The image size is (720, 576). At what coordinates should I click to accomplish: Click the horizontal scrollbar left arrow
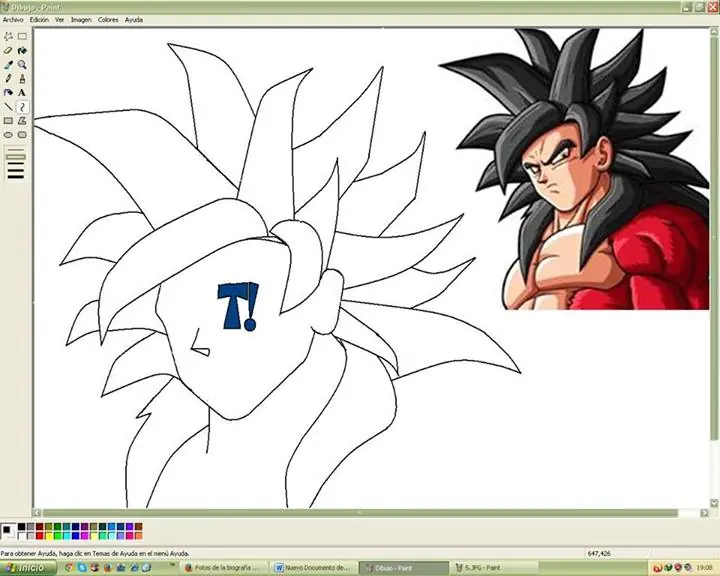click(38, 513)
